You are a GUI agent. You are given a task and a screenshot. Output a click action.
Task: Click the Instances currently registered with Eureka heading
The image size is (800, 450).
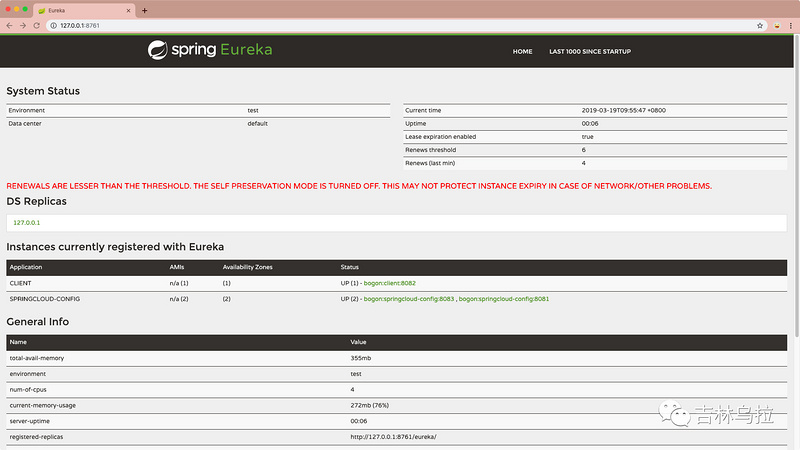coord(115,247)
